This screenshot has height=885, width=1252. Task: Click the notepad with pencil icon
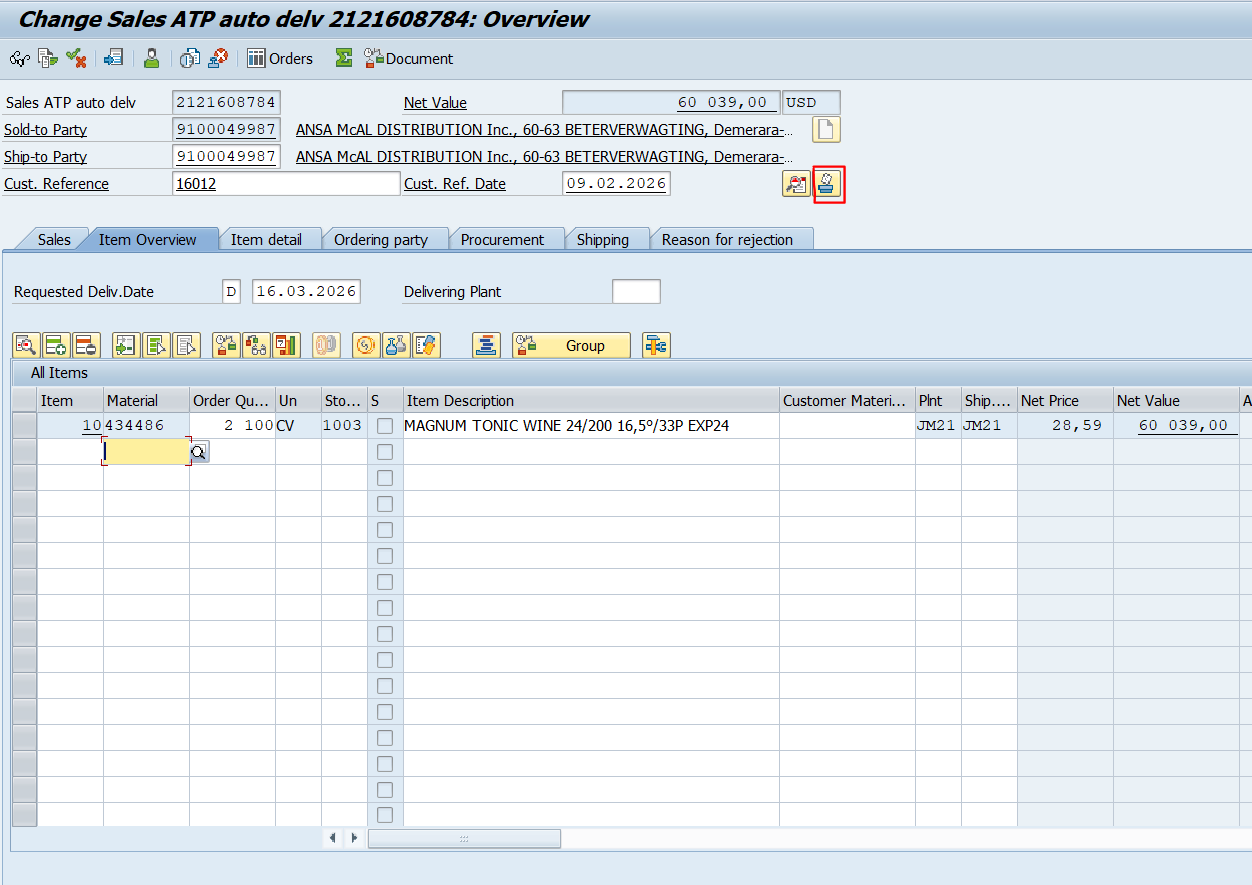pyautogui.click(x=426, y=345)
